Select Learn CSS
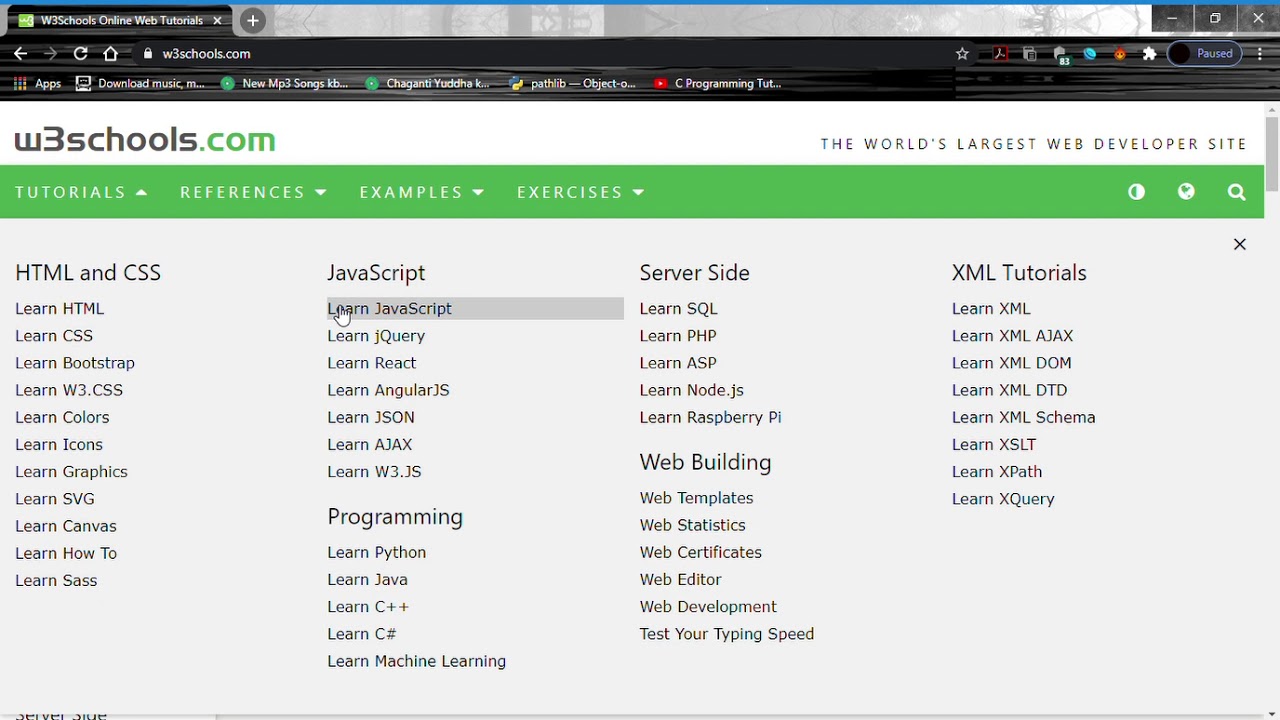1280x720 pixels. [x=54, y=336]
